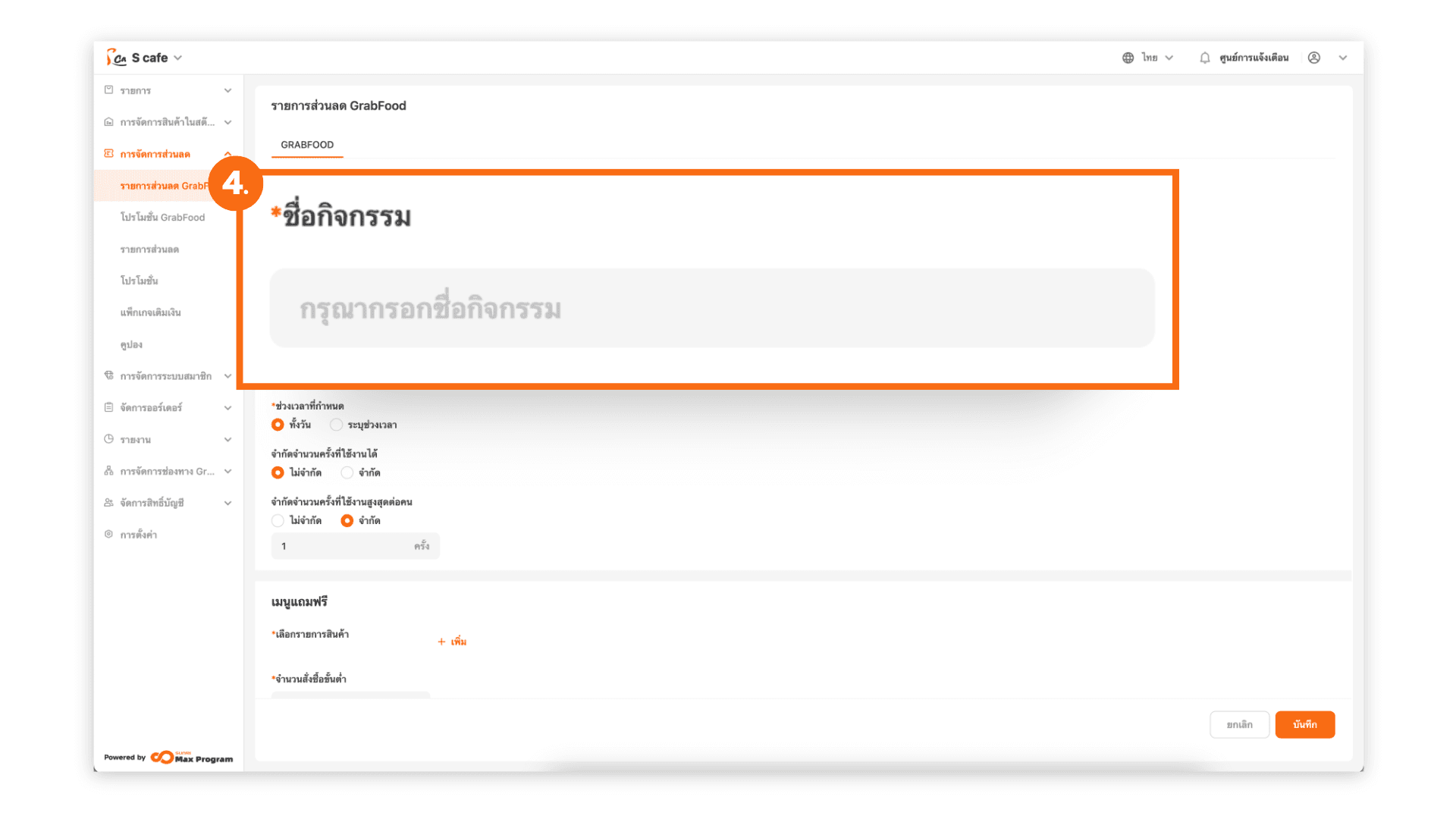Select ทั้งวัน radio button
This screenshot has height=819, width=1456.
click(278, 425)
